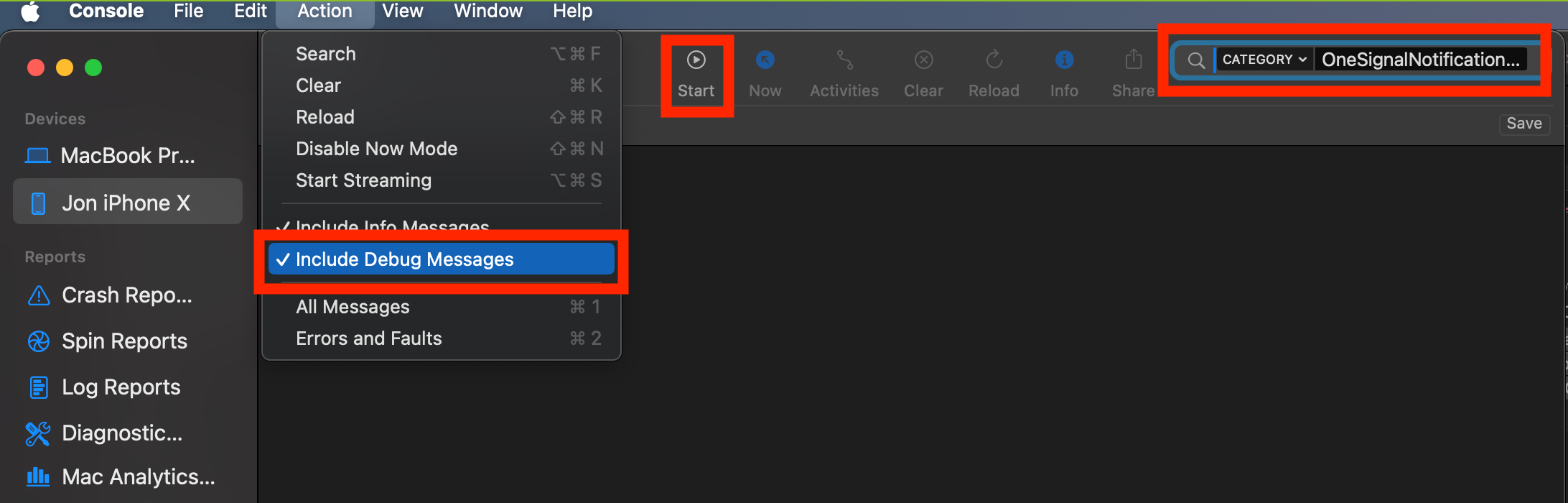The height and width of the screenshot is (503, 1568).
Task: Open the Apple menu
Action: (30, 11)
